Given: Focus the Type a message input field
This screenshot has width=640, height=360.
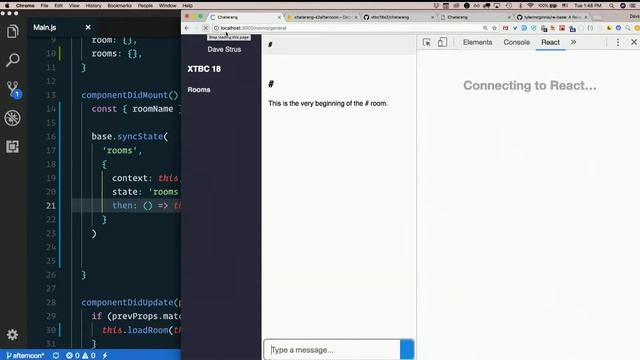Looking at the screenshot, I should point(332,350).
